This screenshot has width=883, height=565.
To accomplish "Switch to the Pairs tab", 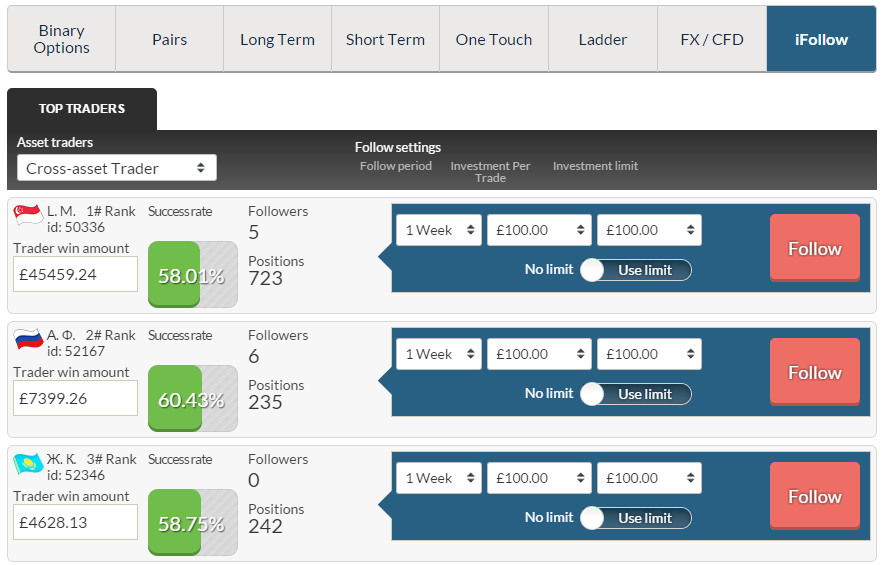I will coord(170,39).
